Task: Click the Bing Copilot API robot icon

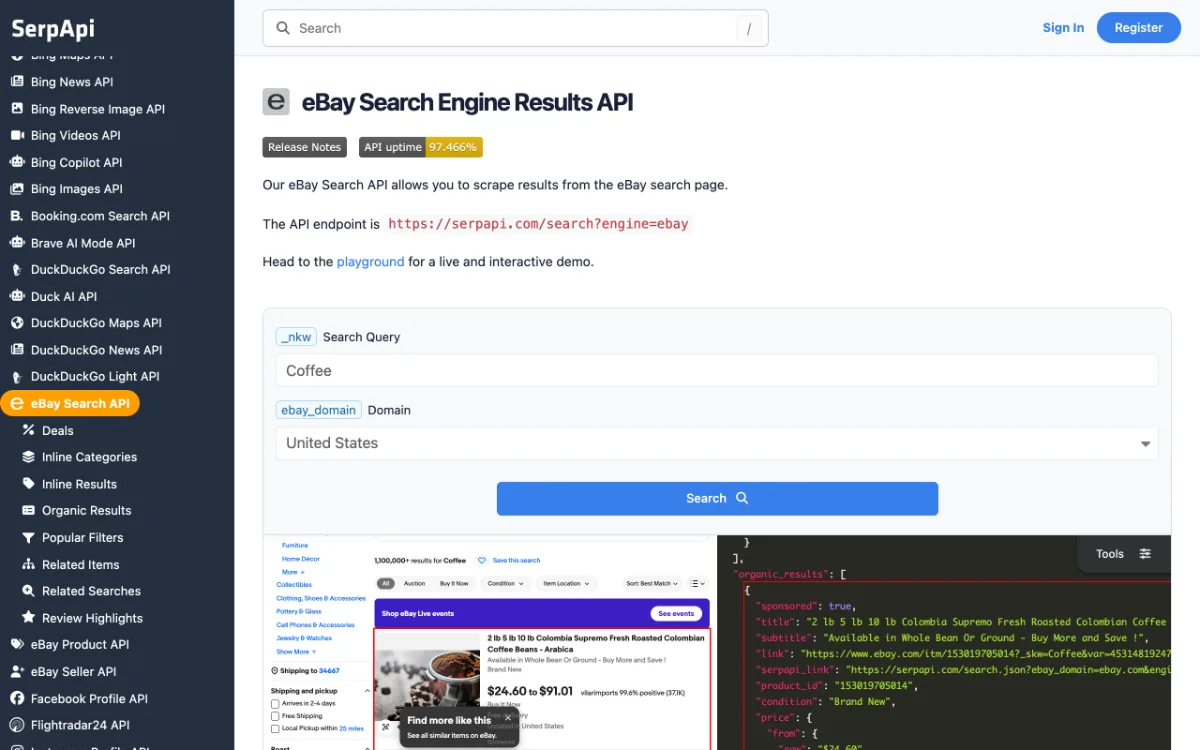Action: click(x=17, y=162)
